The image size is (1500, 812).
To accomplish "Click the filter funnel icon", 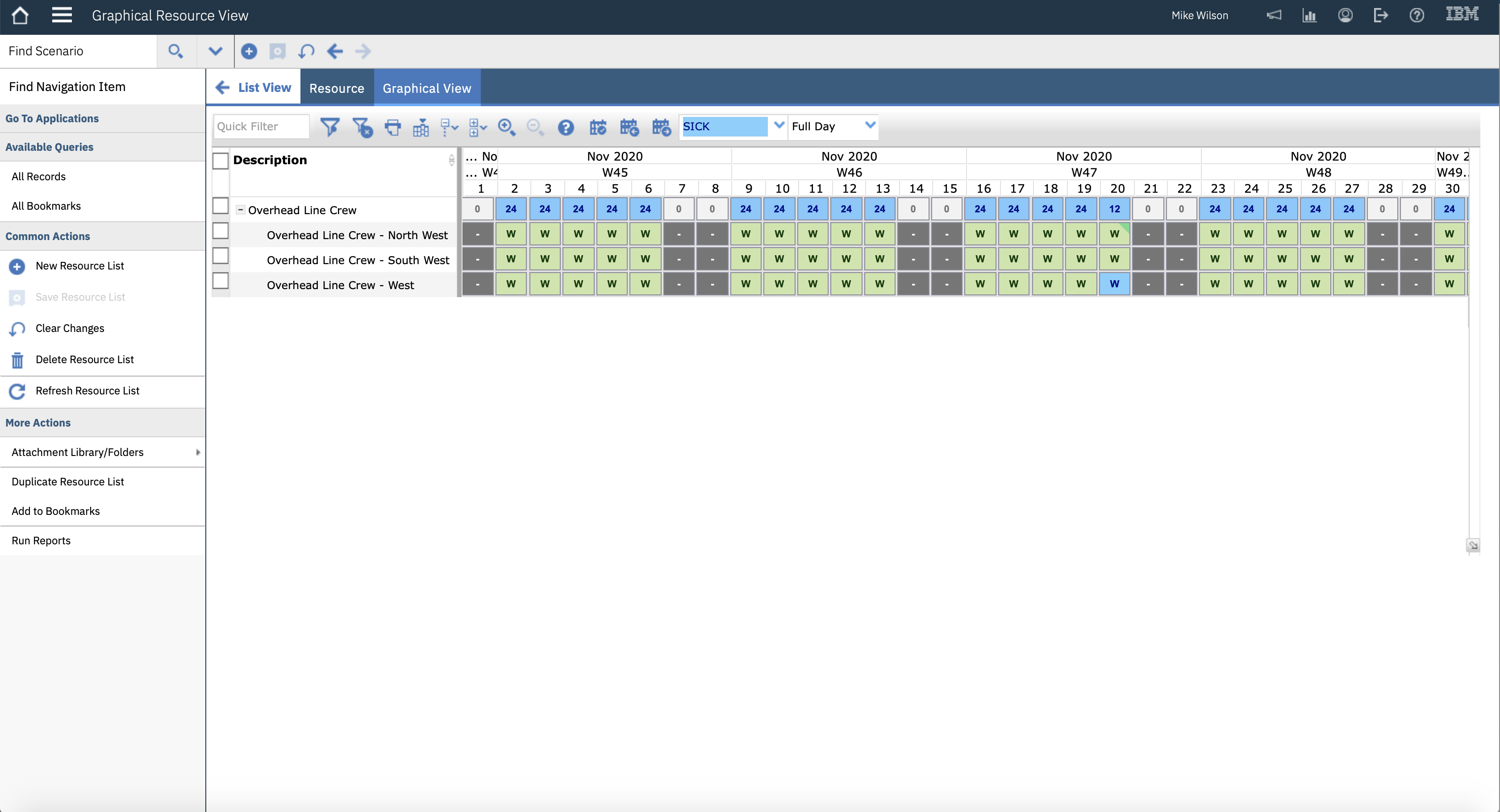I will pyautogui.click(x=329, y=126).
